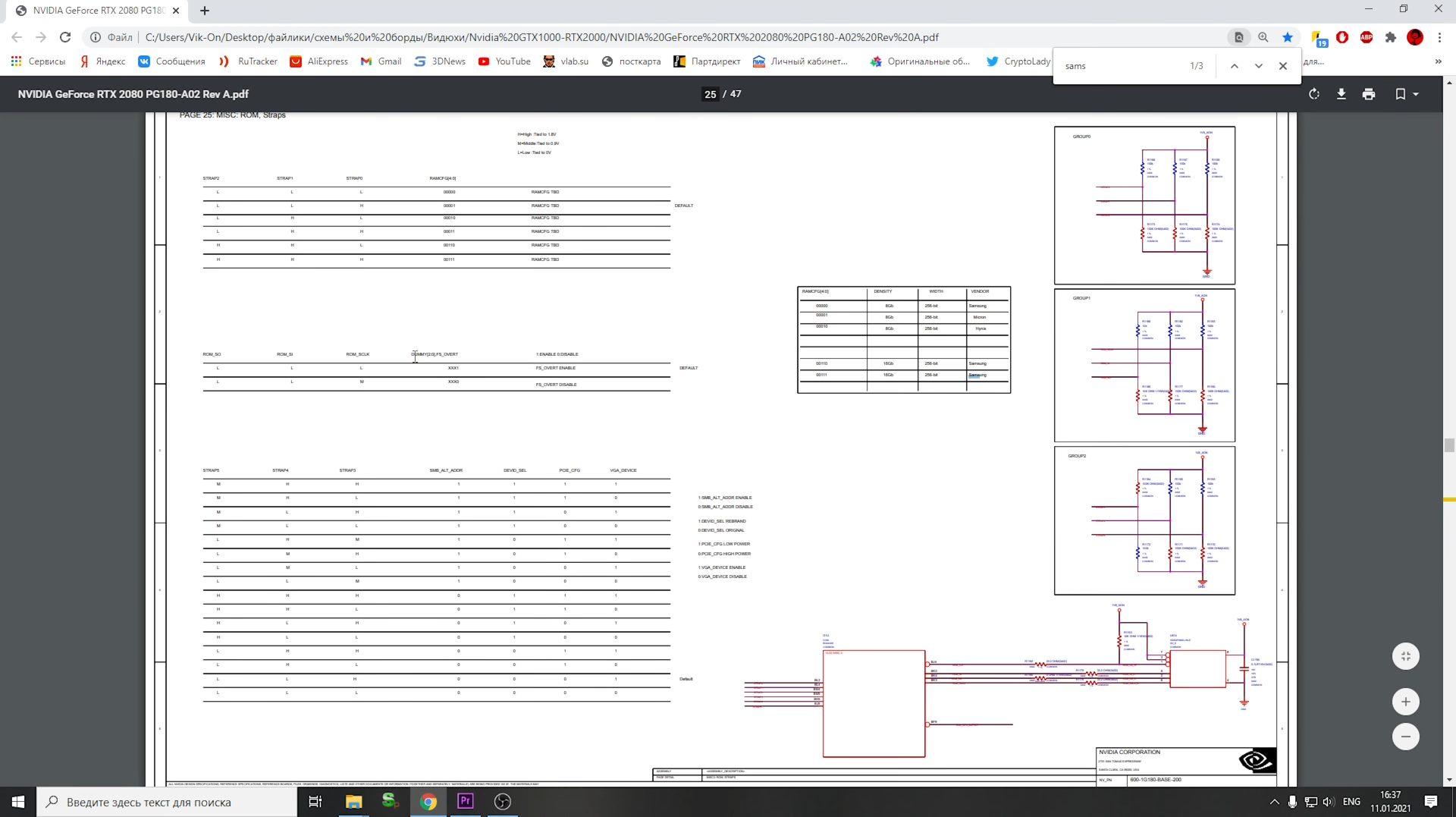Open the taskbar clock showing 16:37
1456x817 pixels.
click(1391, 802)
